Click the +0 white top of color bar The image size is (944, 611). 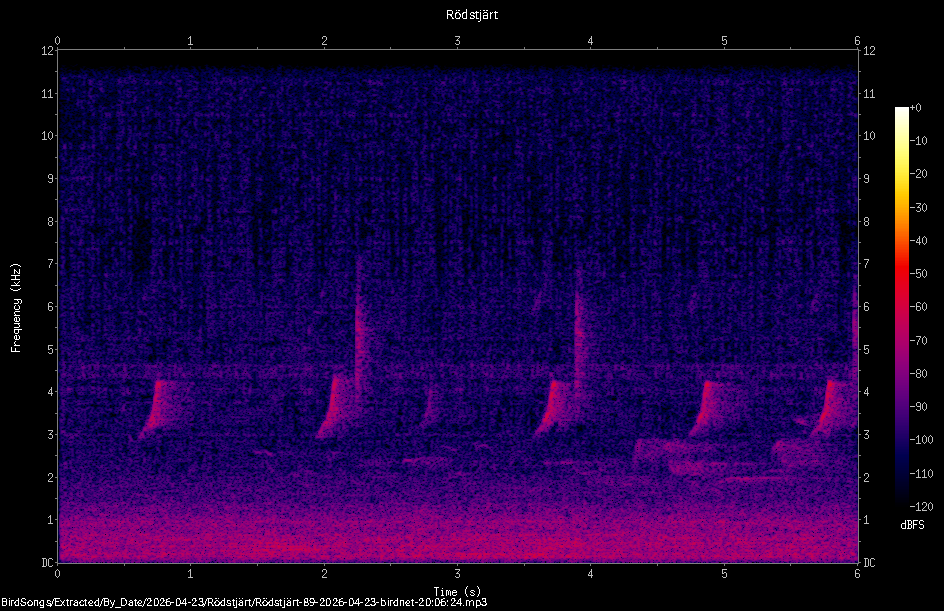902,110
